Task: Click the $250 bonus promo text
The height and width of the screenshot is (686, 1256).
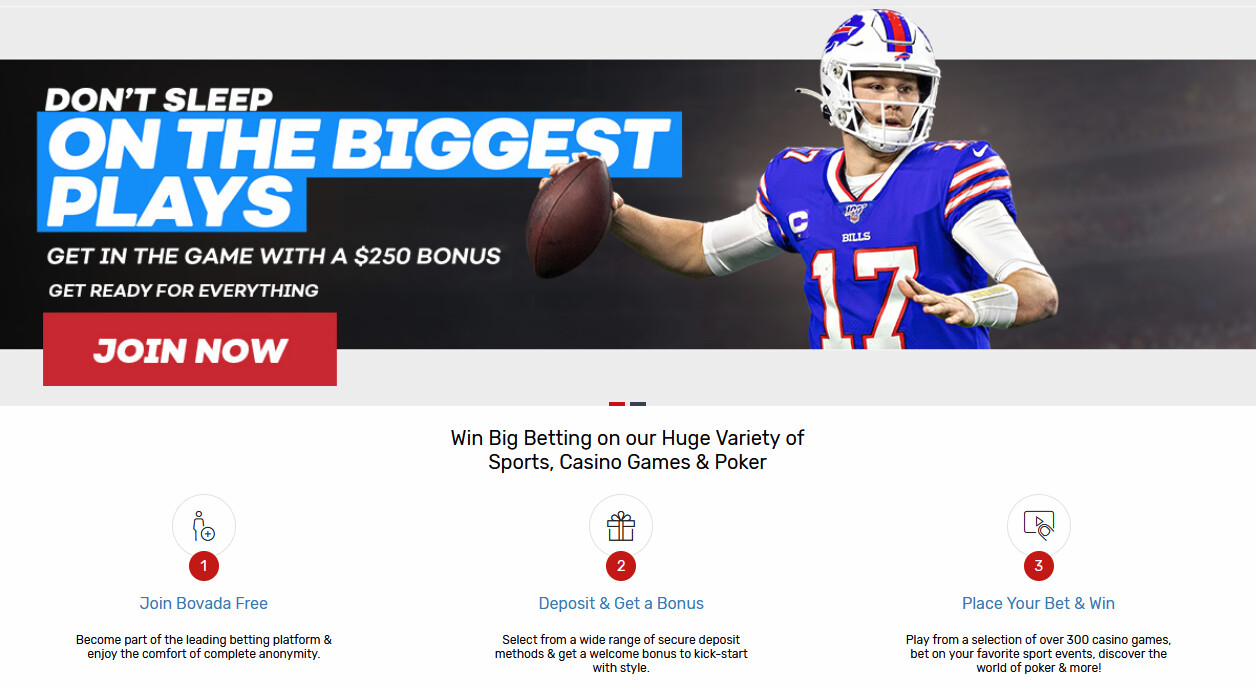Action: coord(274,256)
